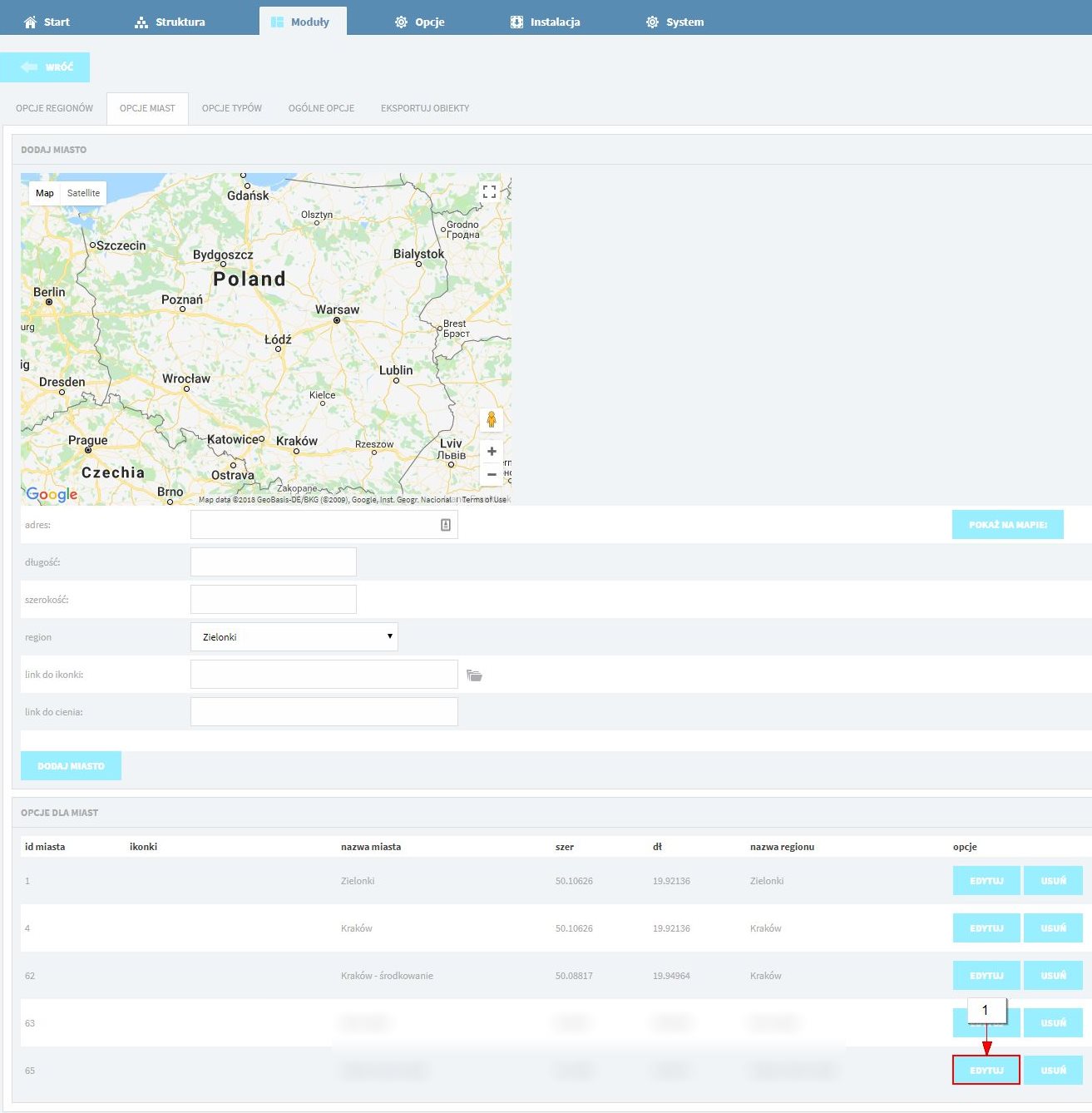Image resolution: width=1092 pixels, height=1113 pixels.
Task: Click USUŃ for Kraków id 4 row
Action: pos(1053,928)
